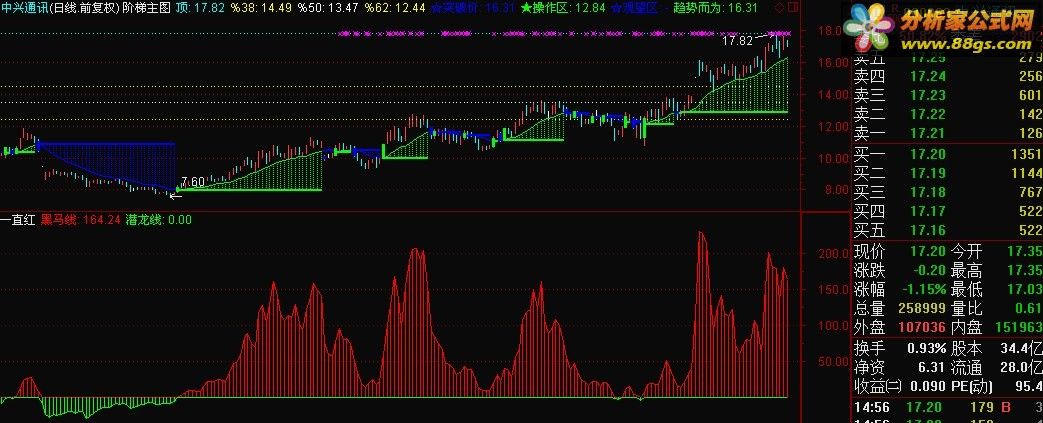This screenshot has width=1043, height=423.
Task: Select the 买四 bid price 17.17
Action: 927,212
